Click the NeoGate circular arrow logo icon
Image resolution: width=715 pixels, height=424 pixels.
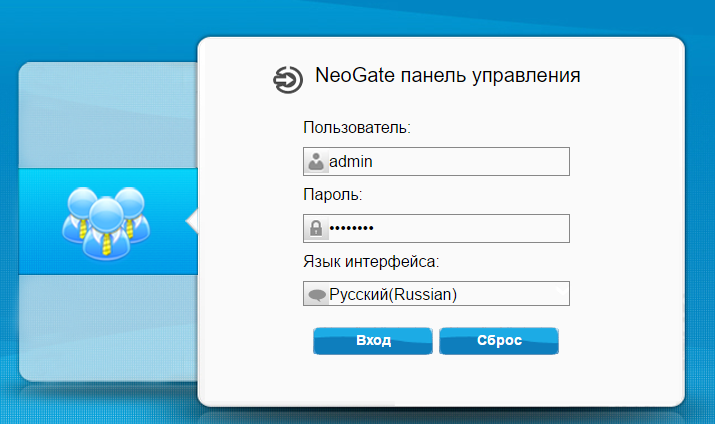click(288, 80)
